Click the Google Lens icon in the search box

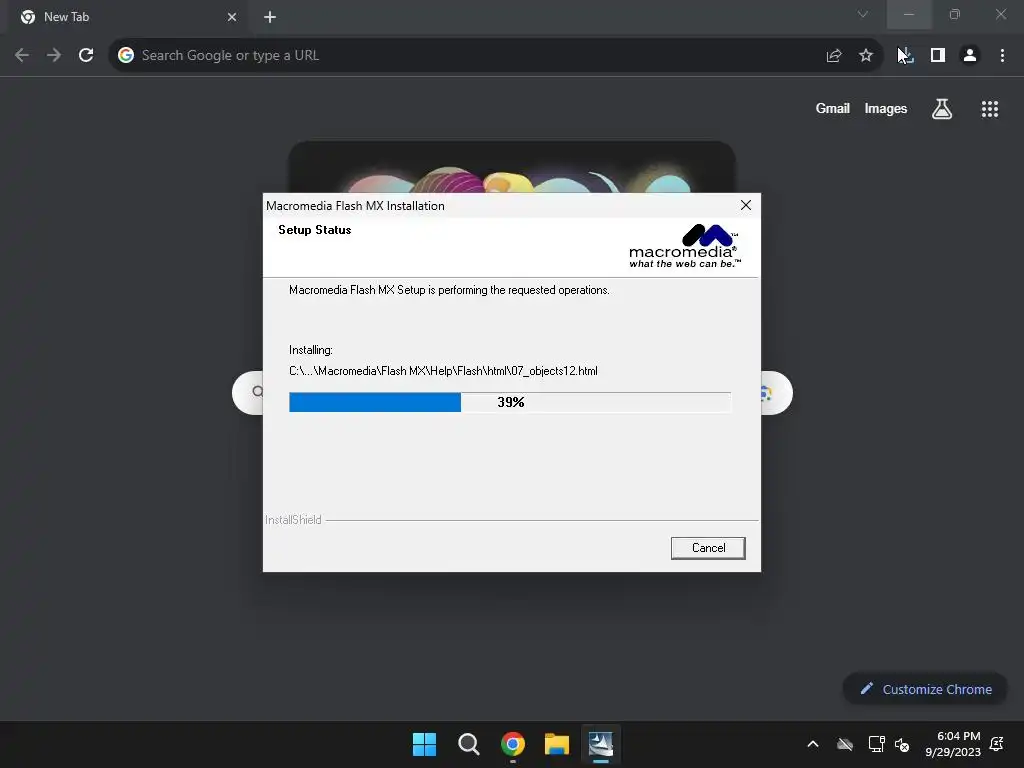click(766, 393)
